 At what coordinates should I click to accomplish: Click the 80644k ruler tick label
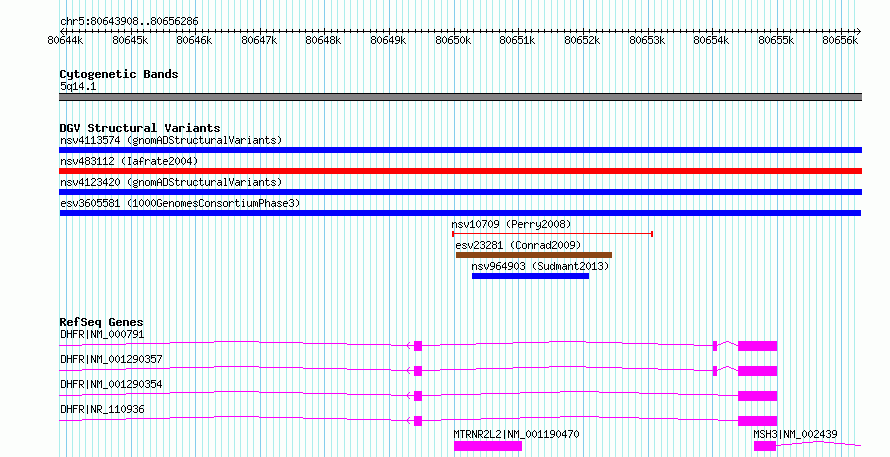(66, 40)
